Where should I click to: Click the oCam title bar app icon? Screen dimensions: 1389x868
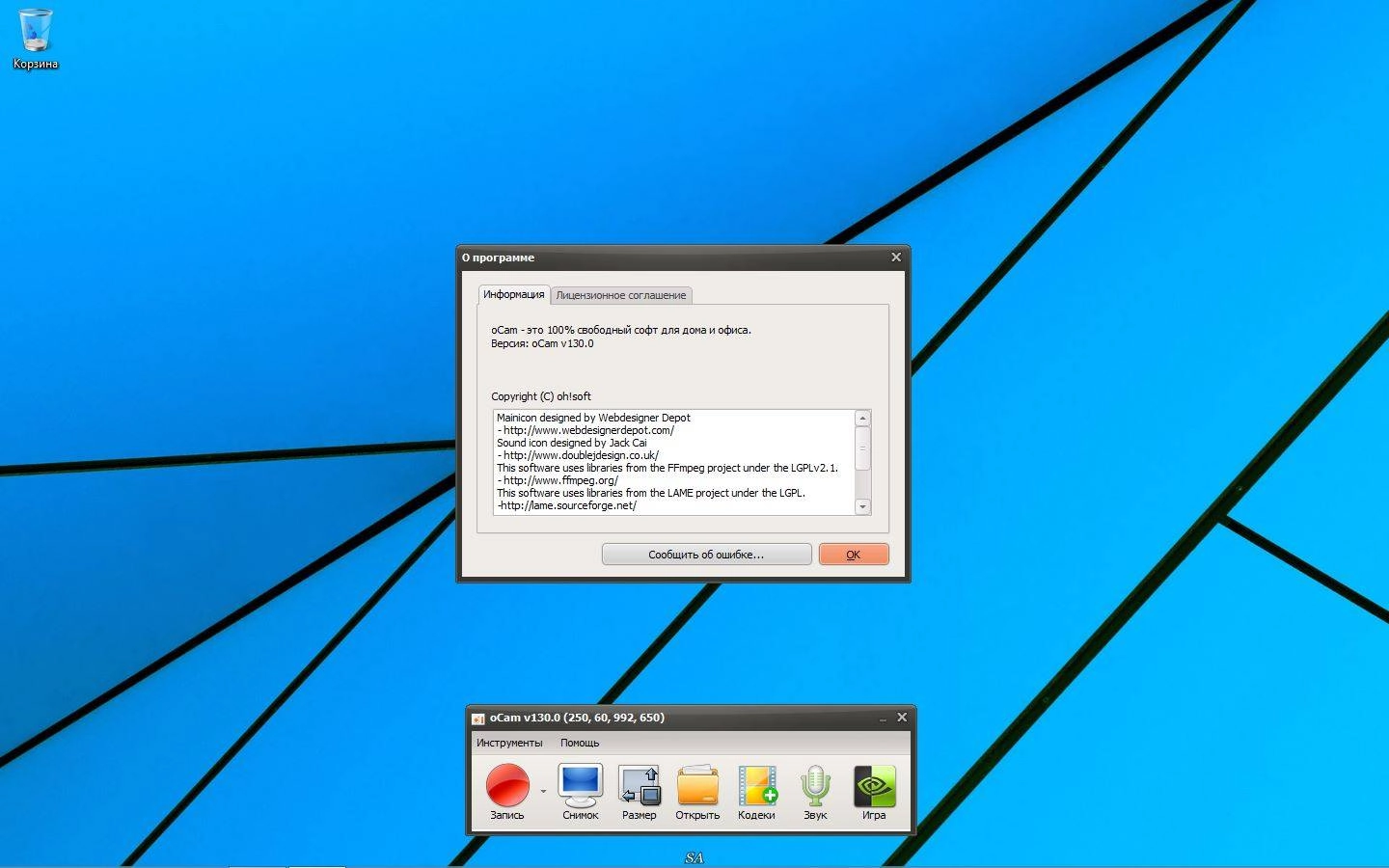point(477,719)
